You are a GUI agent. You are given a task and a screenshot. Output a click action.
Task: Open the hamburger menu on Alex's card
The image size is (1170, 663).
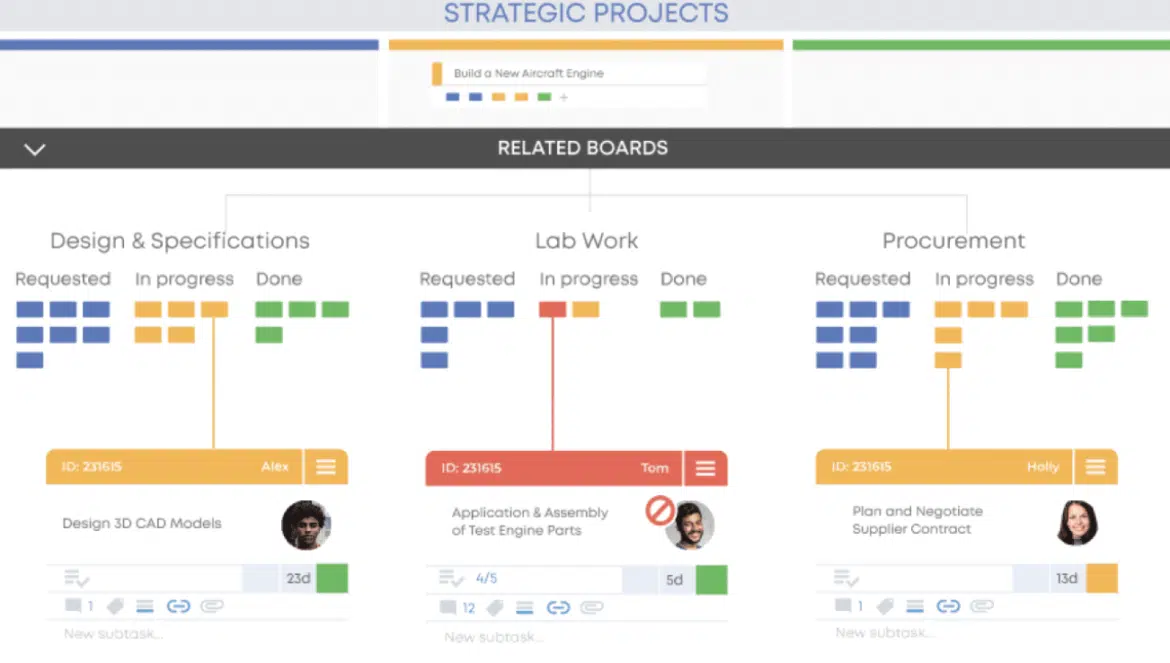tap(325, 467)
